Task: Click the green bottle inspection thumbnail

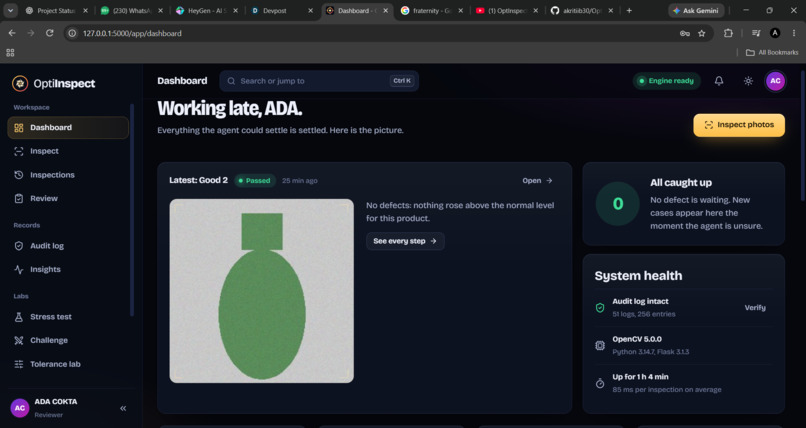Action: (262, 291)
